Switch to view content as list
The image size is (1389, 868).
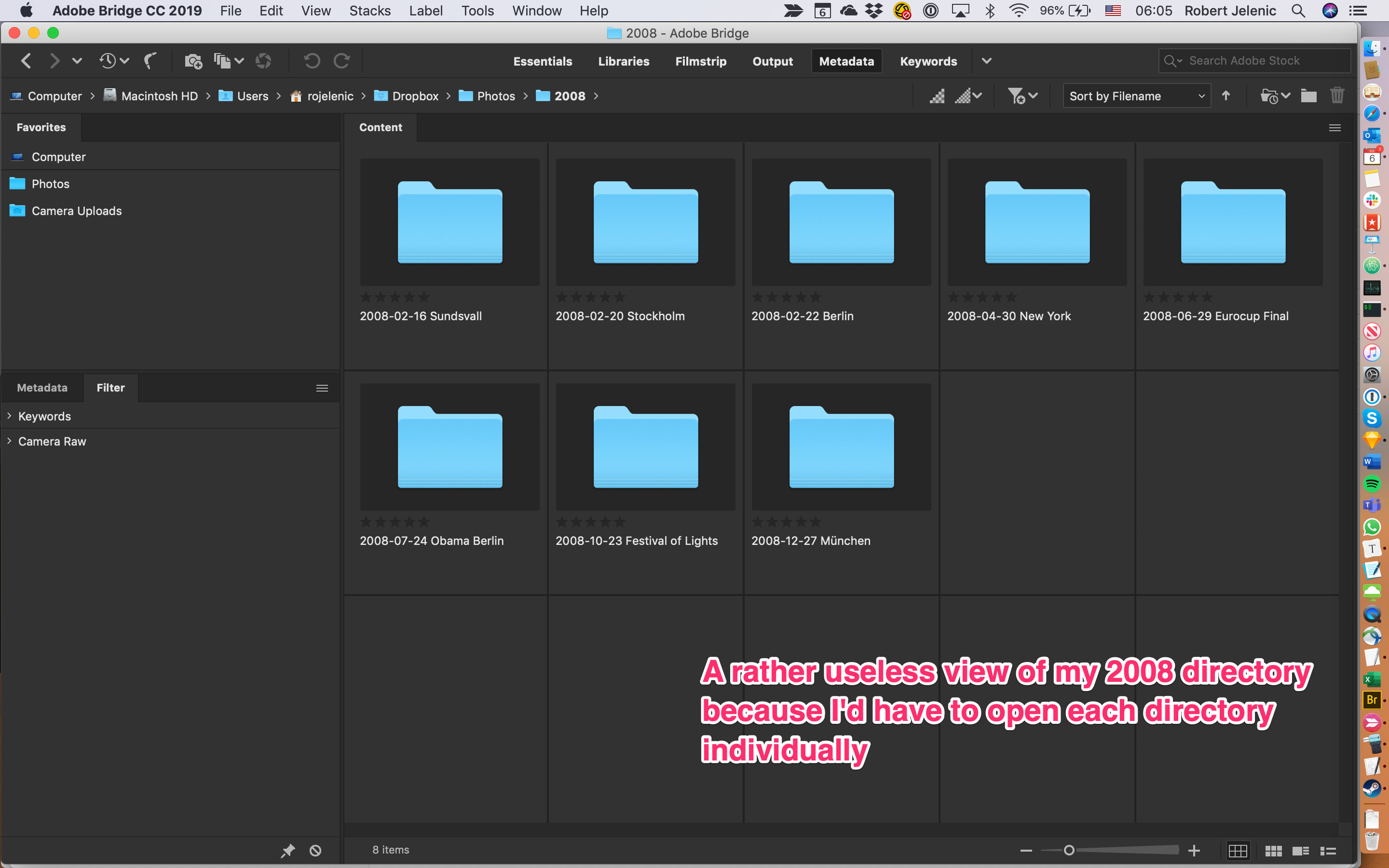coord(1328,851)
